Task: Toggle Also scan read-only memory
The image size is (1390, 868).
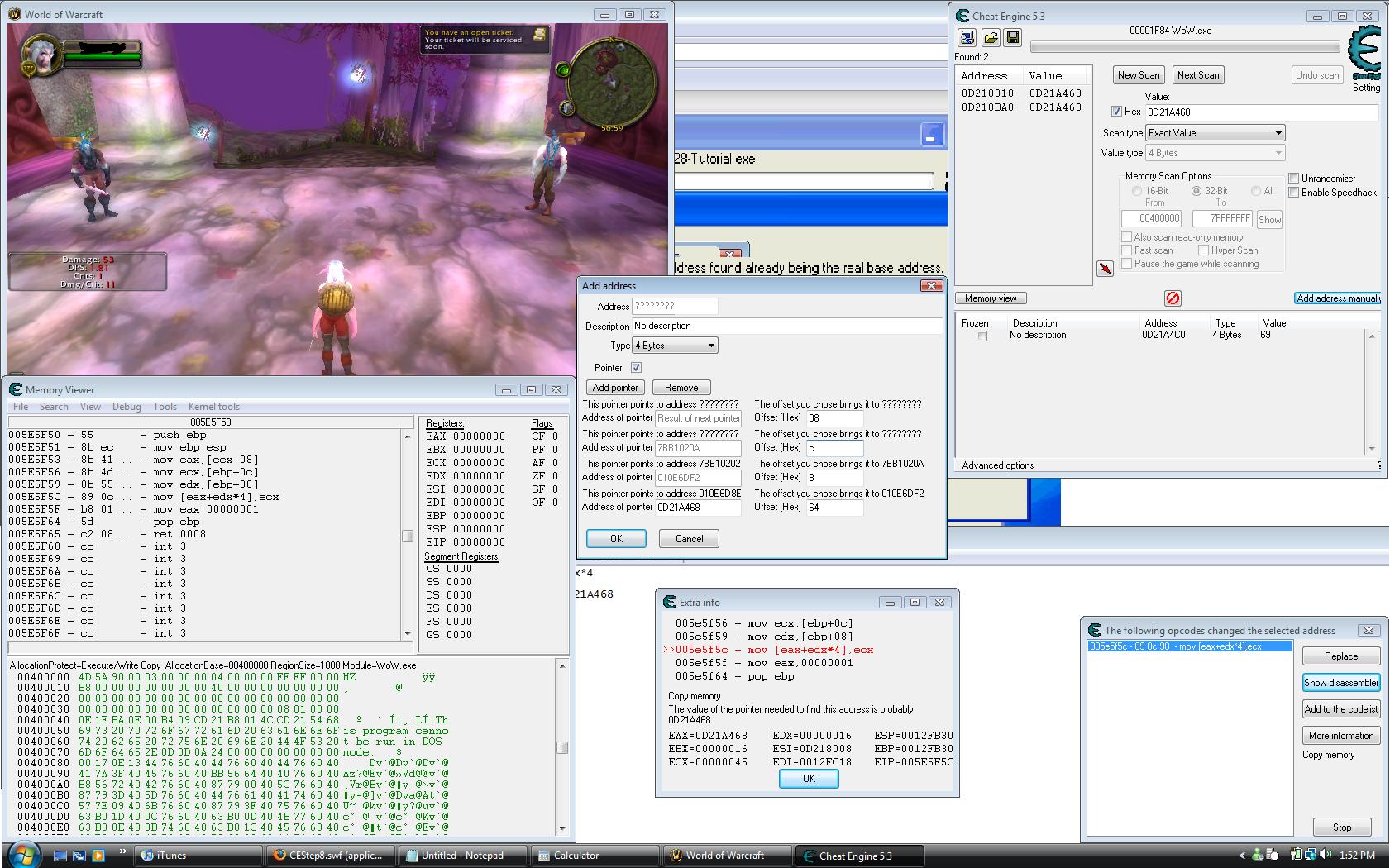Action: tap(1127, 237)
